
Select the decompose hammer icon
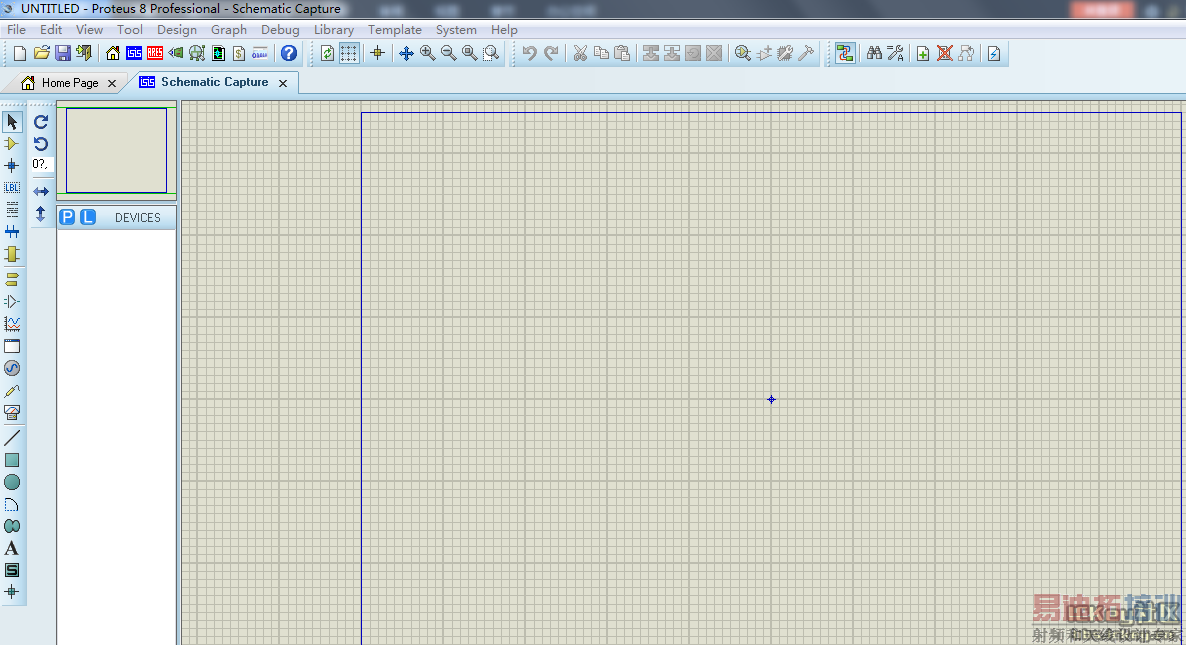coord(806,54)
